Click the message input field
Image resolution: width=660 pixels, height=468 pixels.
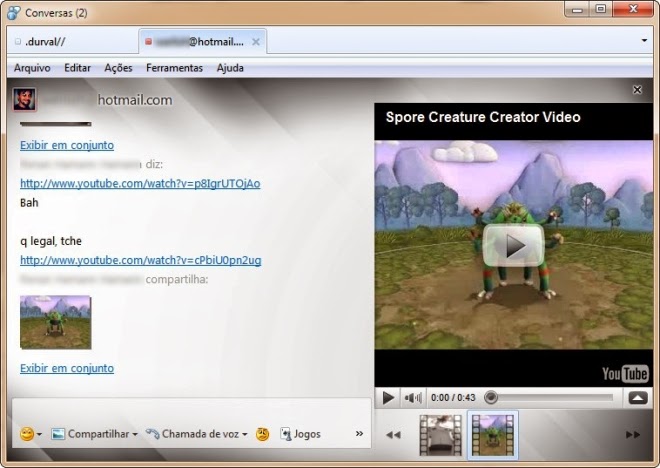[192, 410]
